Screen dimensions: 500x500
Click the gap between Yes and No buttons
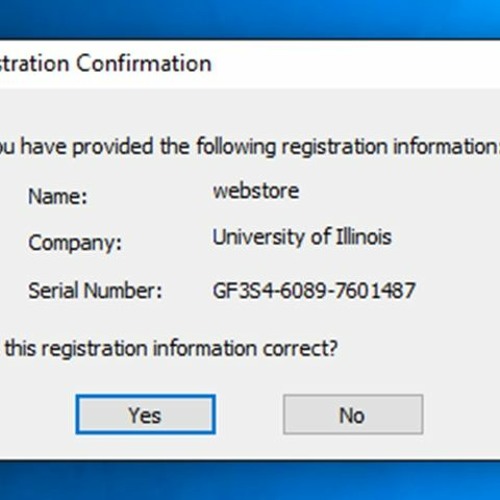coord(249,415)
